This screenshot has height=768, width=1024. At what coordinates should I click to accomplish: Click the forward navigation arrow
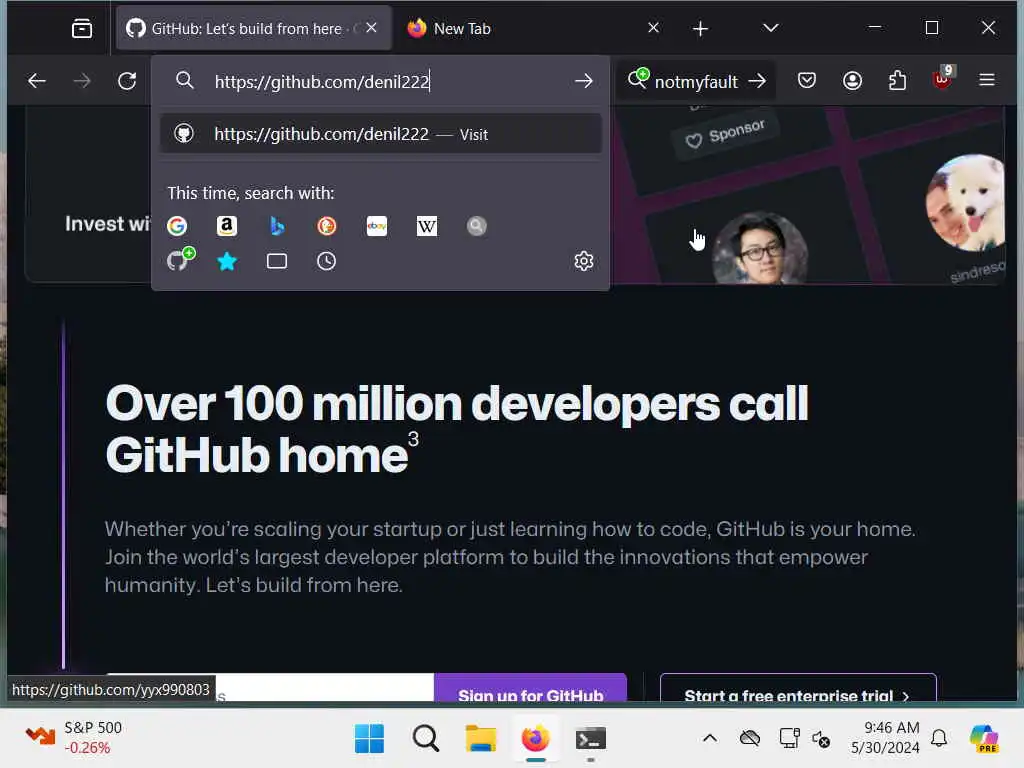pos(82,81)
